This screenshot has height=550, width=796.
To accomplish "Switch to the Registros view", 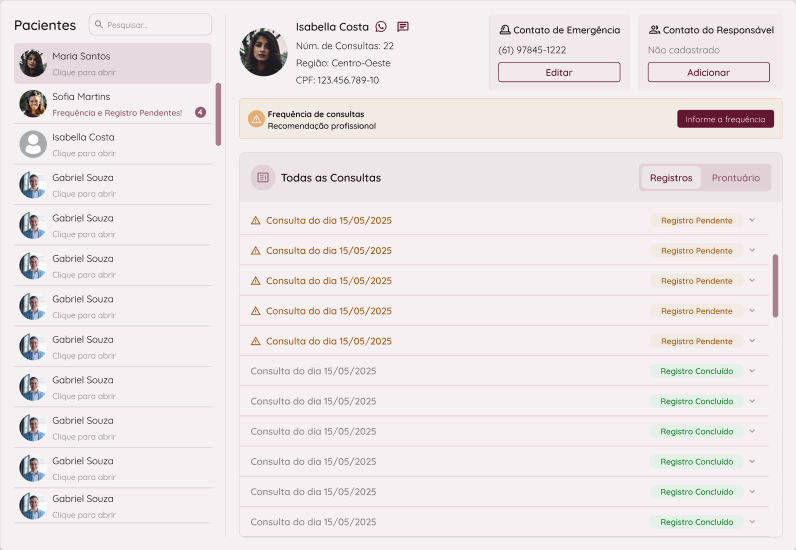I will (x=670, y=178).
